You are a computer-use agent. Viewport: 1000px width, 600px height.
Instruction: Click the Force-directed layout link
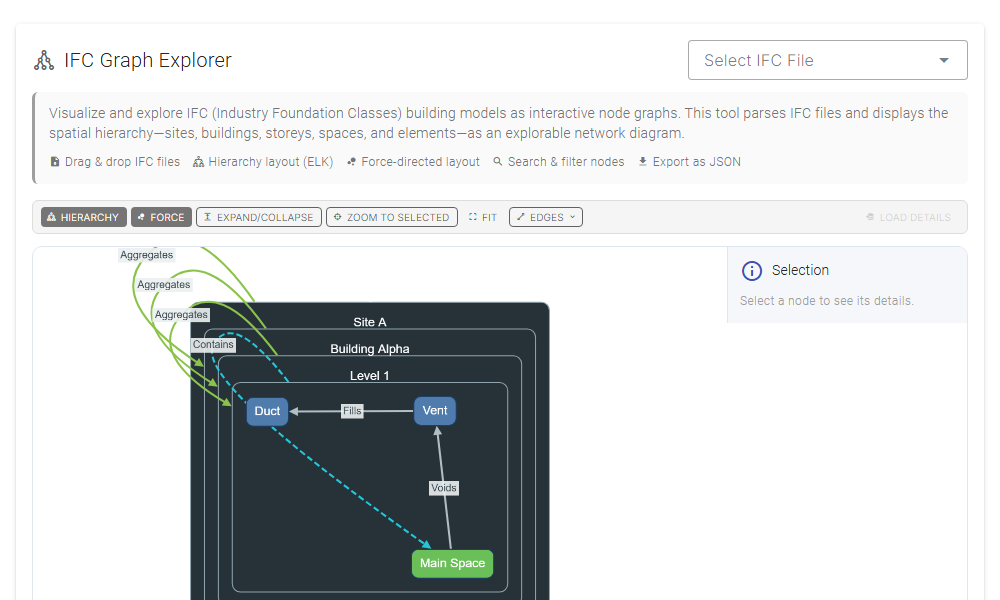tap(413, 161)
